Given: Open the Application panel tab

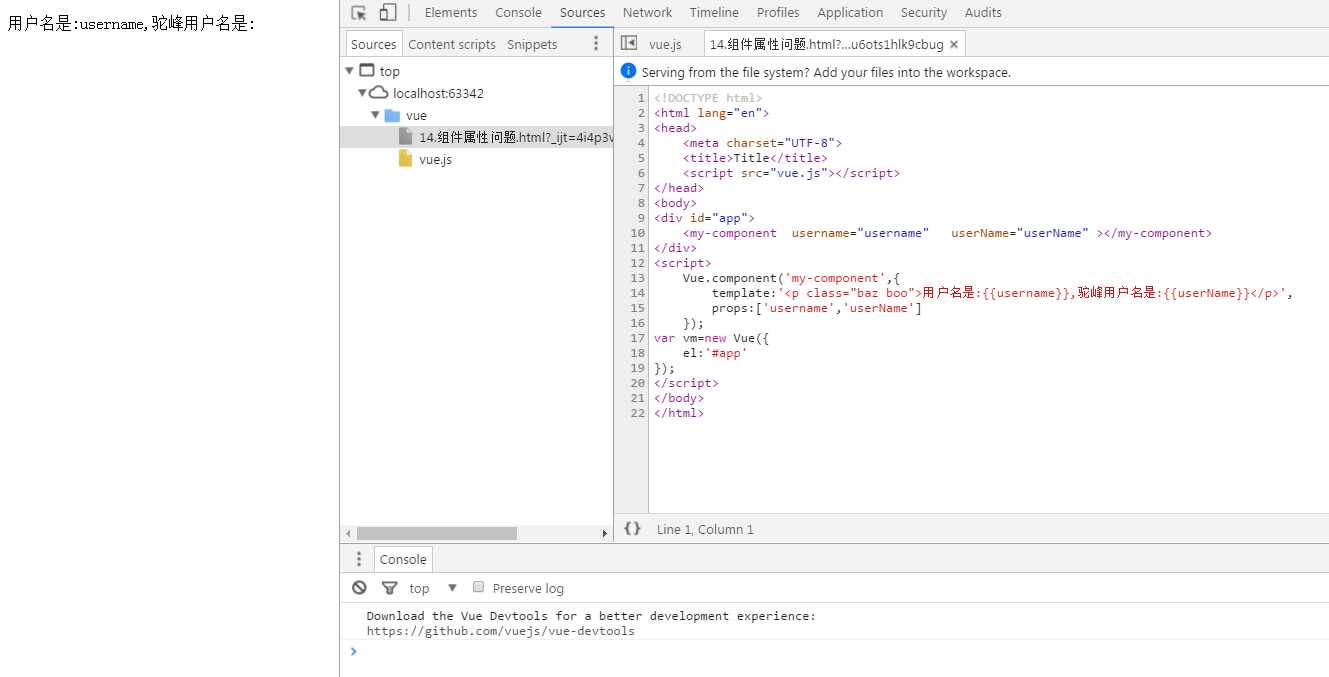Looking at the screenshot, I should [x=850, y=13].
